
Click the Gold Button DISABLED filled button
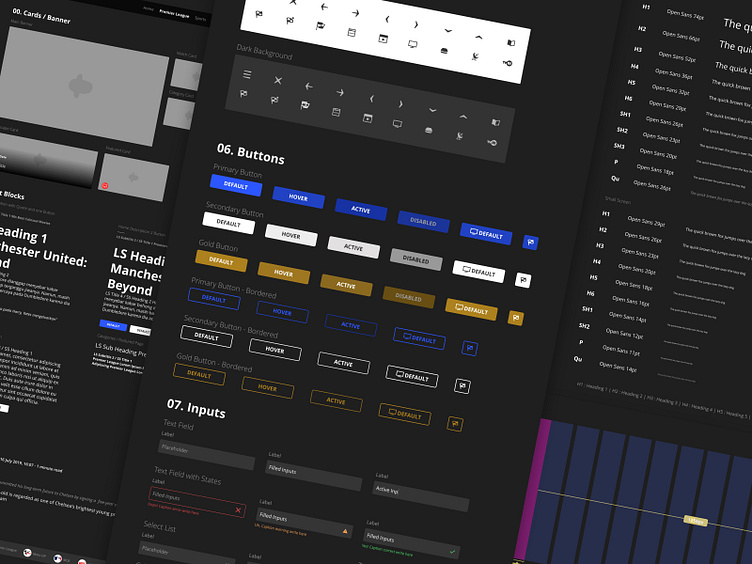pyautogui.click(x=409, y=297)
